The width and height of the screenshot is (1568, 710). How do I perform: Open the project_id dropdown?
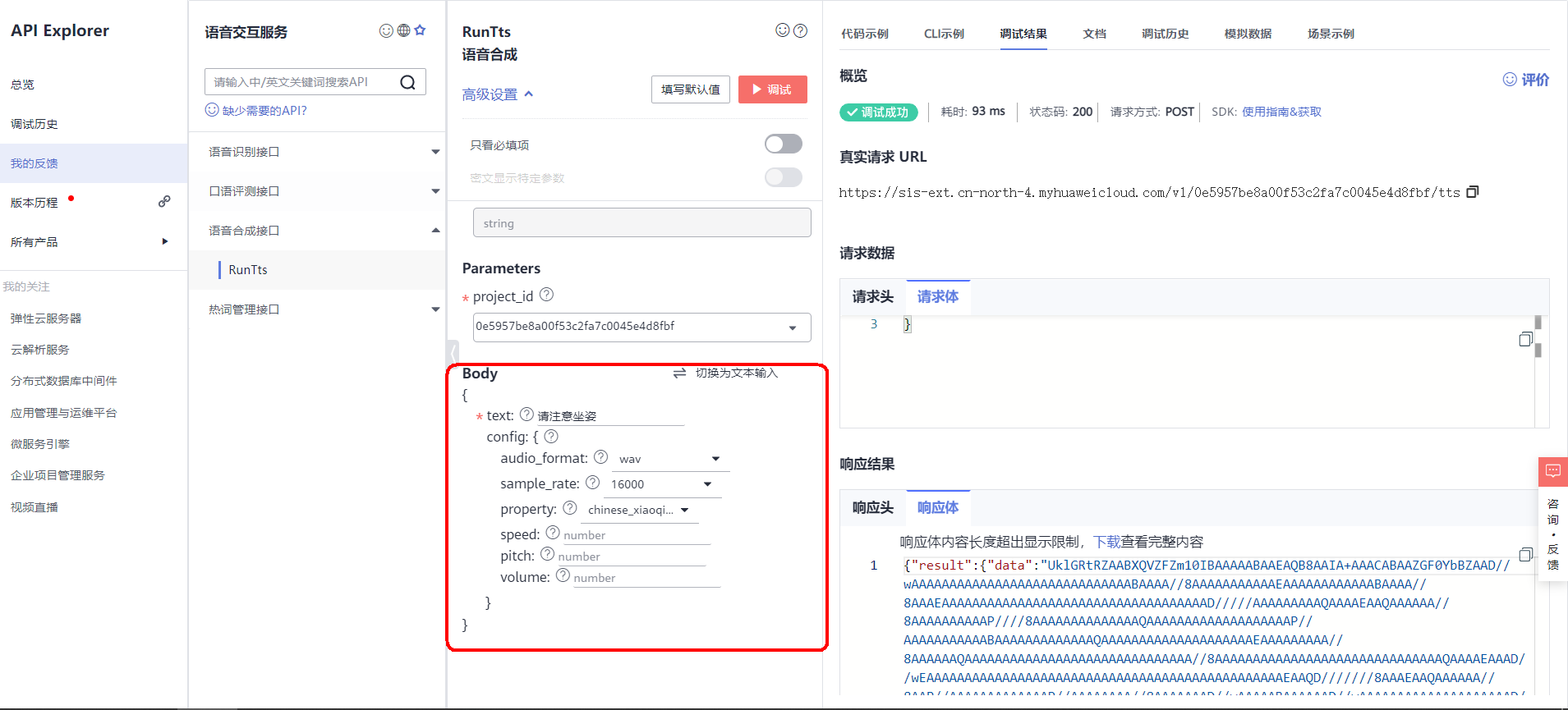tap(642, 327)
